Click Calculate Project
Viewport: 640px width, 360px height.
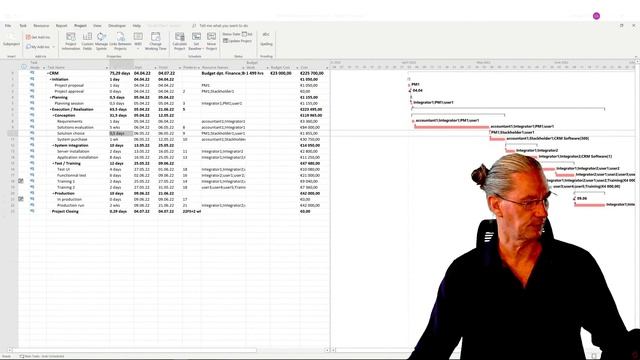pos(180,41)
